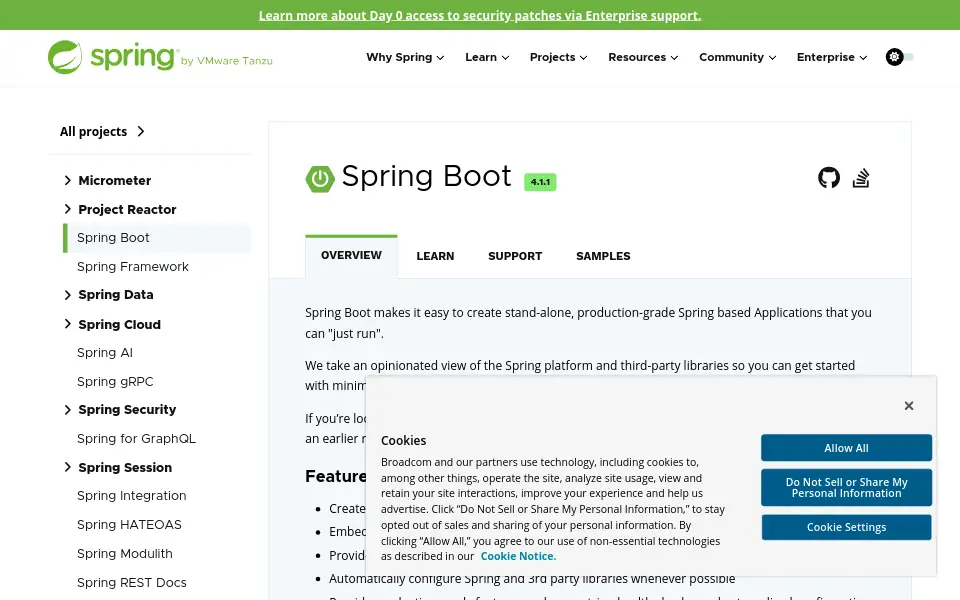Viewport: 960px width, 600px height.
Task: Click the Spring Boot page heading
Action: pos(426,176)
